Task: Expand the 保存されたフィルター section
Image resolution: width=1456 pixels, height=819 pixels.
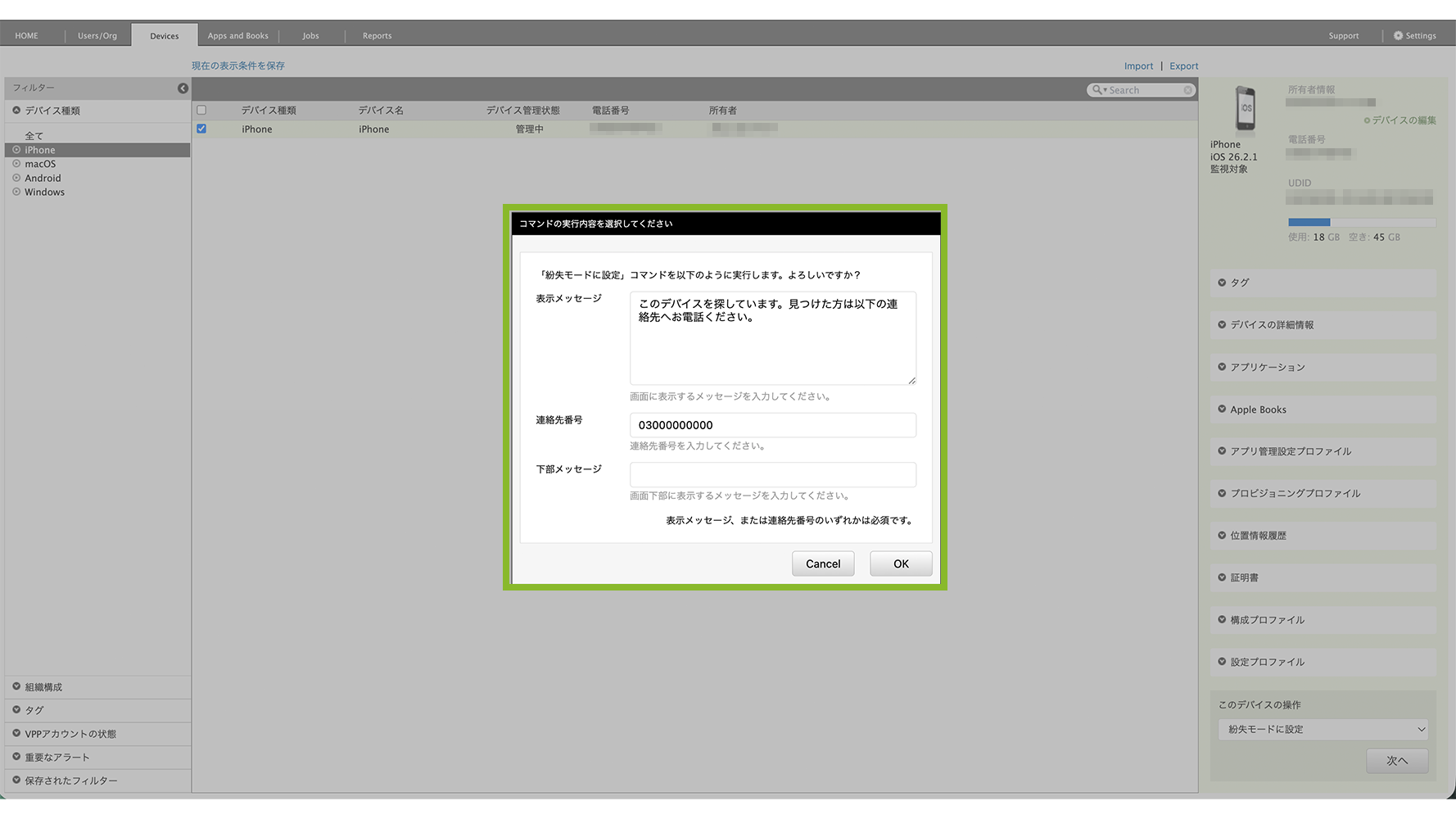Action: tap(16, 781)
